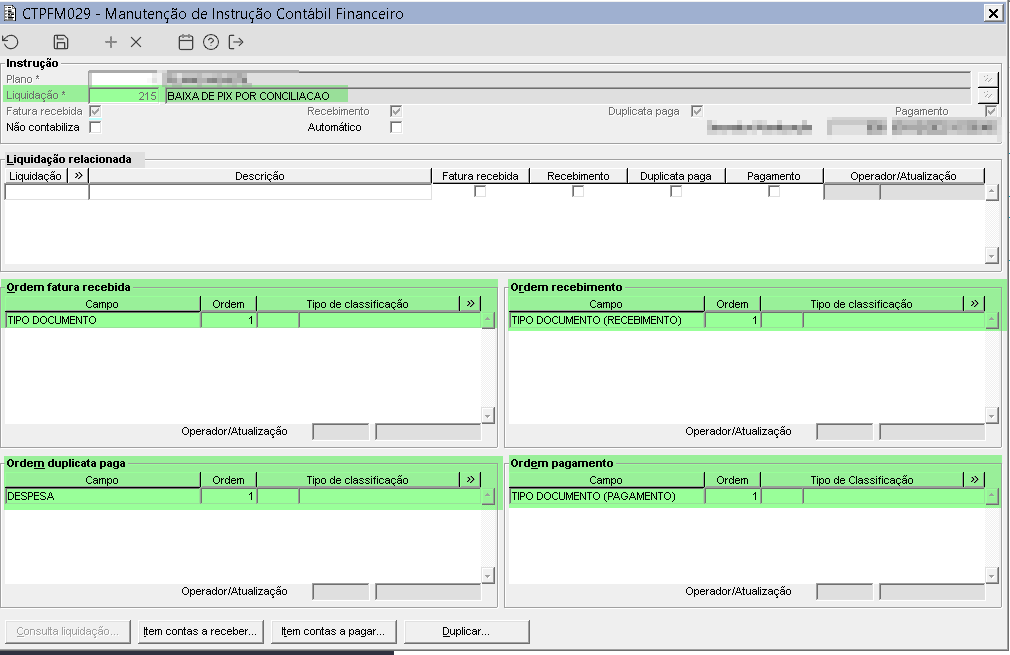Click the X delete-record toolbar icon
Image resolution: width=1010 pixels, height=655 pixels.
[x=136, y=43]
